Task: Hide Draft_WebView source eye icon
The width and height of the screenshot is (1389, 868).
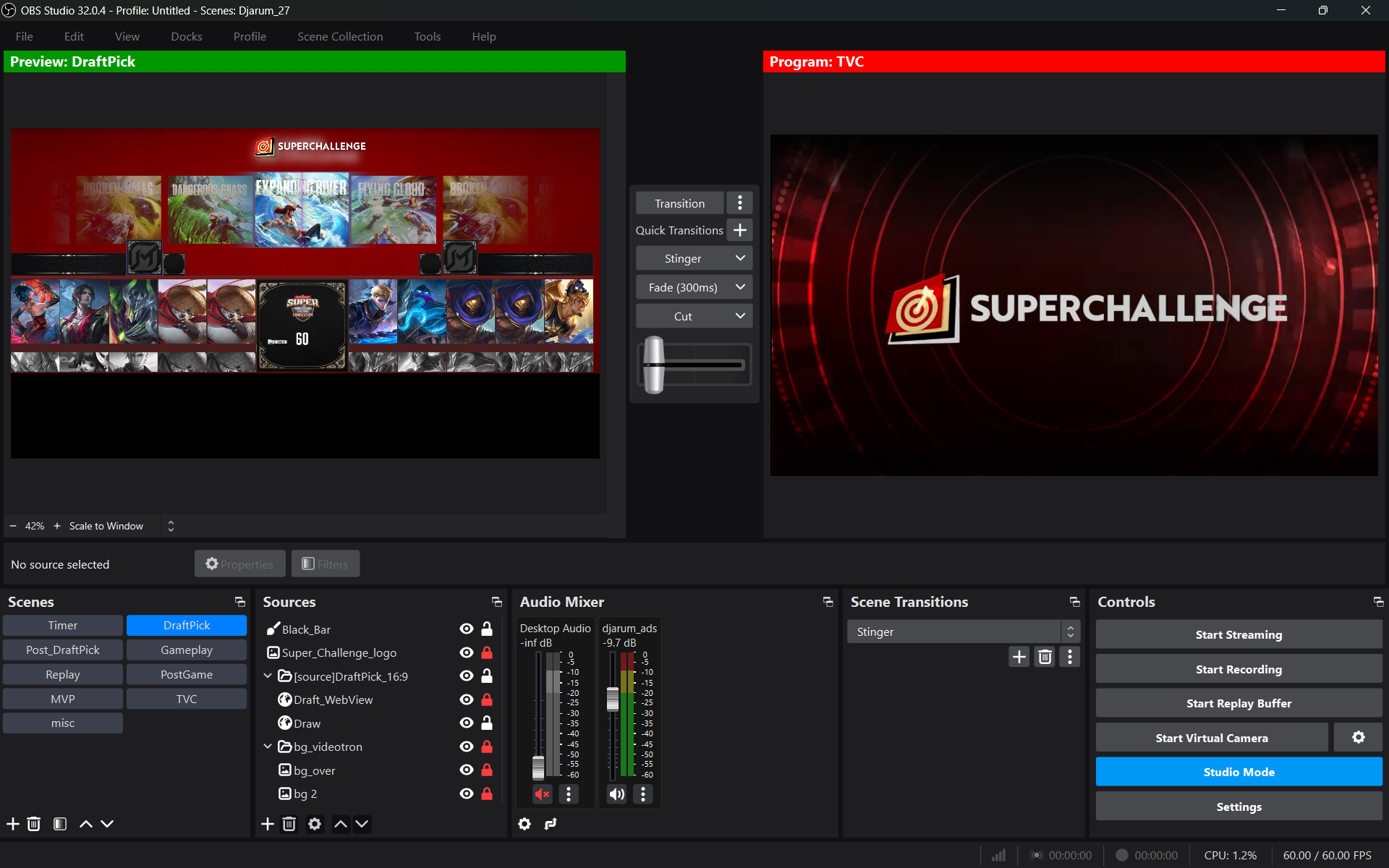Action: [x=467, y=699]
